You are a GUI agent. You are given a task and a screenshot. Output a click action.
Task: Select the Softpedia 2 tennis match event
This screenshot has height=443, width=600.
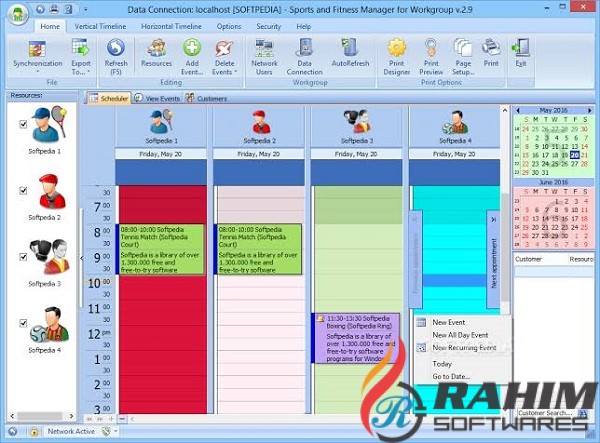[x=259, y=249]
